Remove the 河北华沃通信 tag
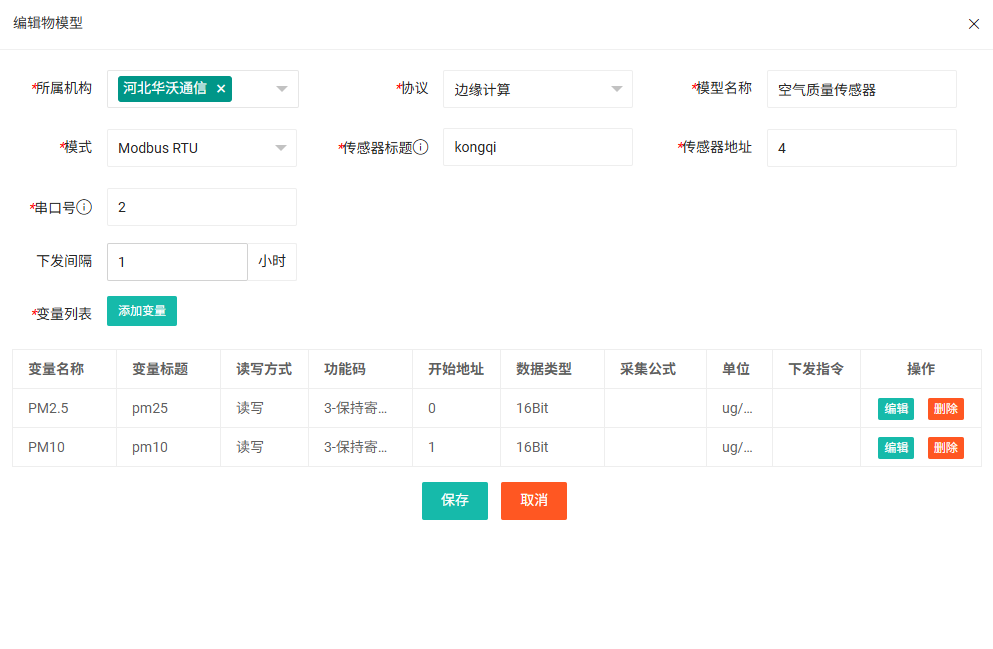 (221, 89)
